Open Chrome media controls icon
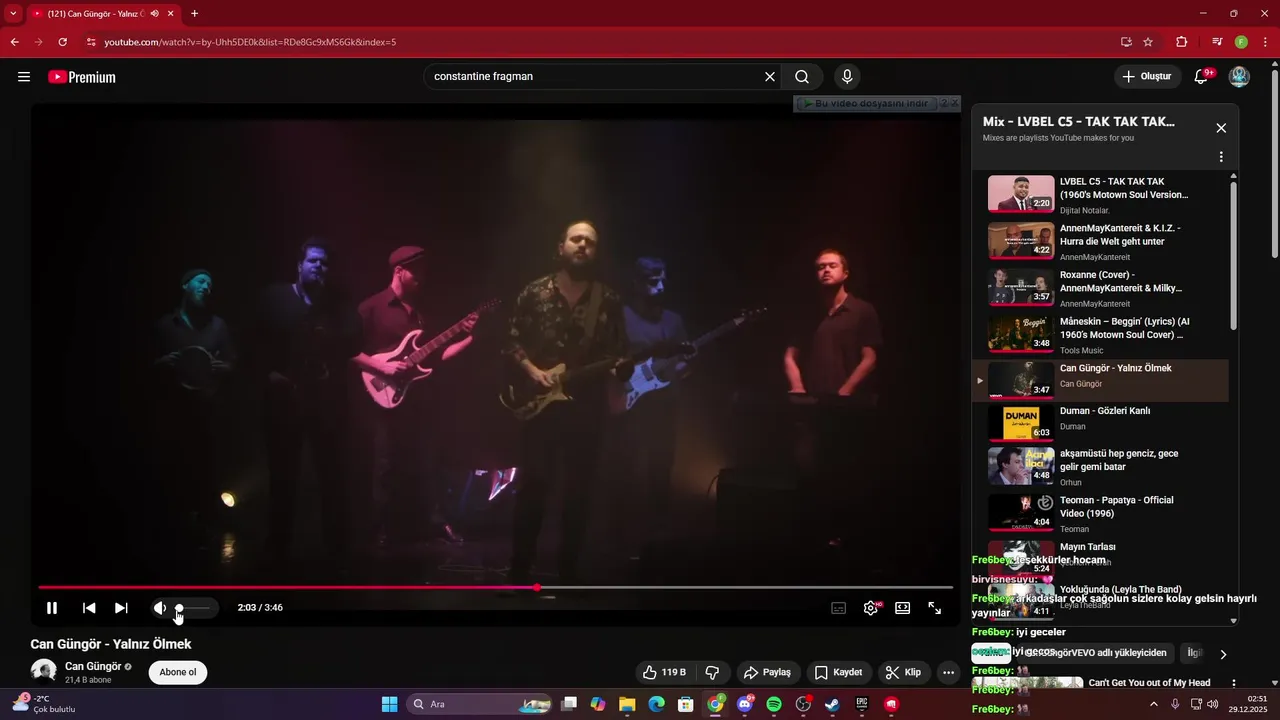The width and height of the screenshot is (1280, 720). [x=1217, y=42]
